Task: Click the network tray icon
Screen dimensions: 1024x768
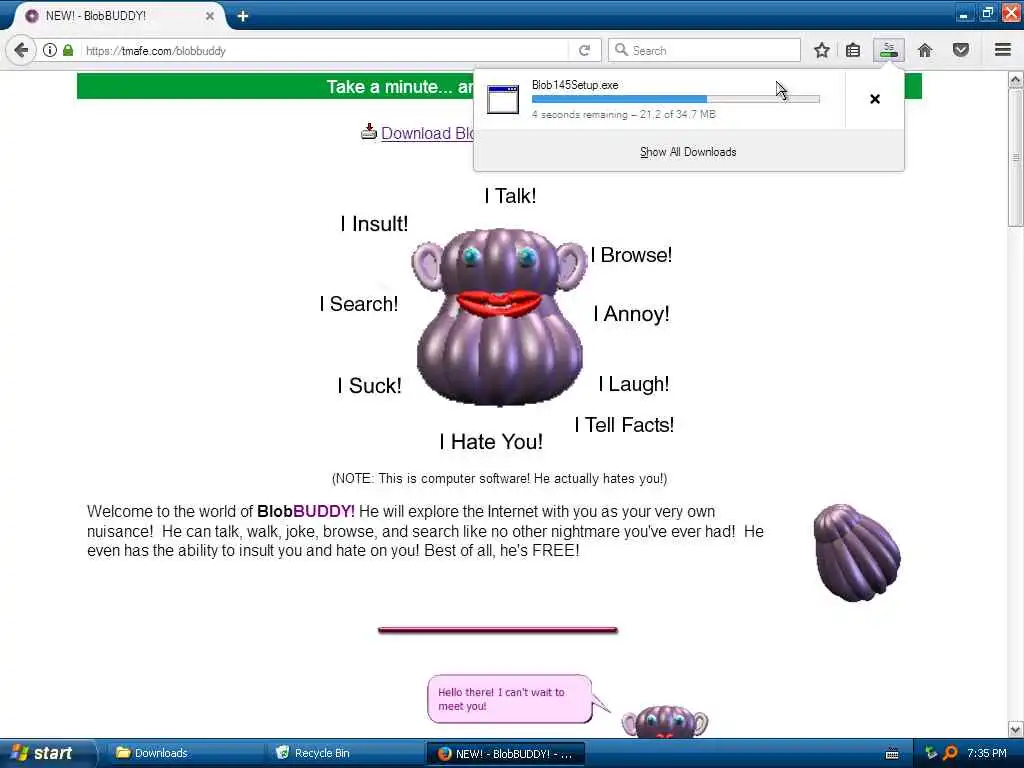Action: (931, 753)
